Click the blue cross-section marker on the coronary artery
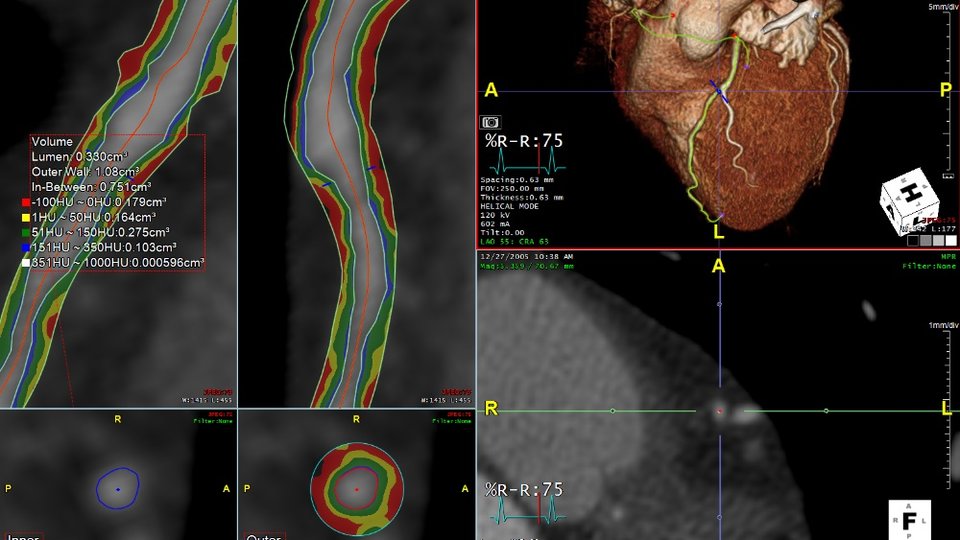Viewport: 960px width, 540px height. click(x=719, y=91)
